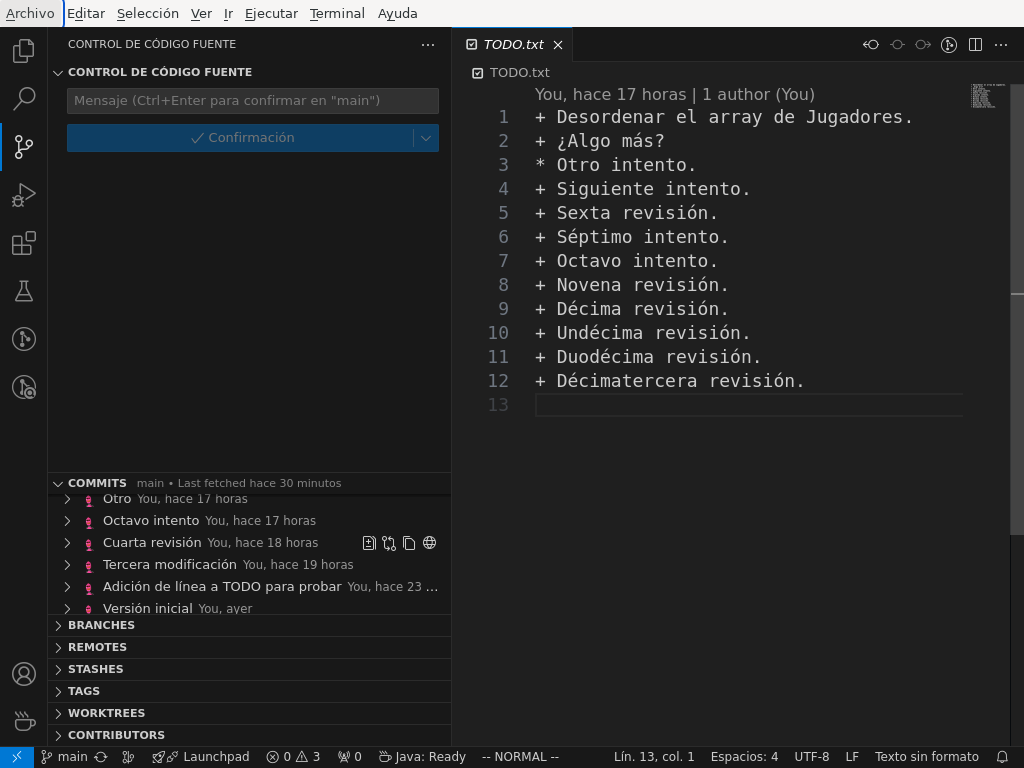The height and width of the screenshot is (768, 1024).
Task: Select the TODO.txt editor tab
Action: [x=513, y=44]
